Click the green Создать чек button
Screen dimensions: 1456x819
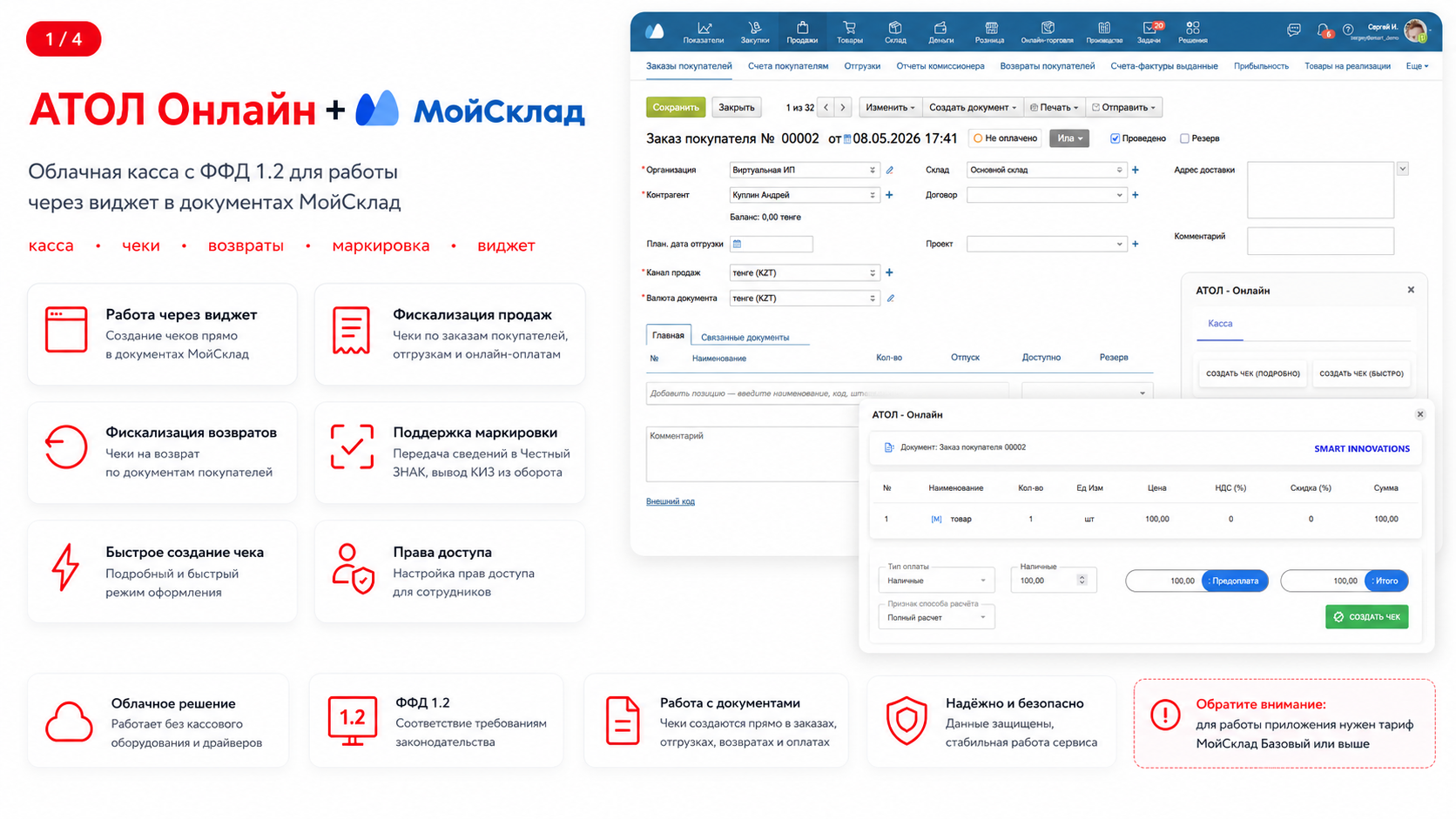click(1367, 617)
